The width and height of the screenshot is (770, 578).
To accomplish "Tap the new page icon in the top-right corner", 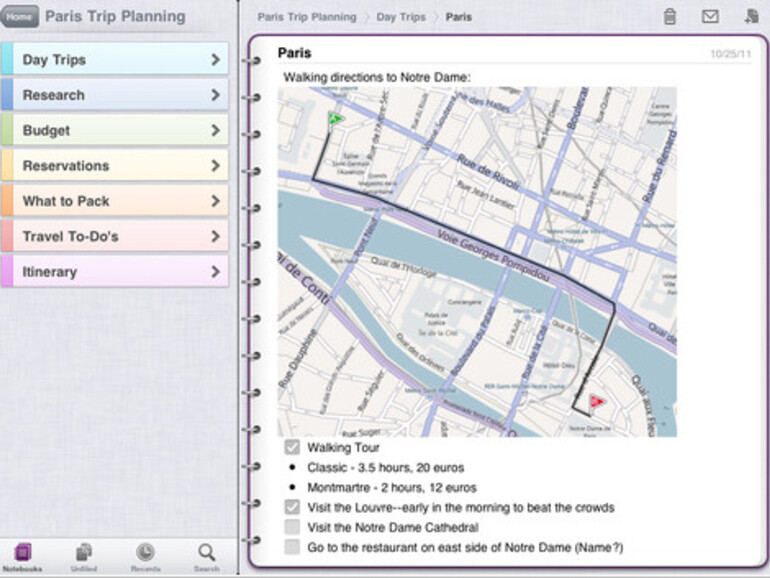I will (x=751, y=16).
